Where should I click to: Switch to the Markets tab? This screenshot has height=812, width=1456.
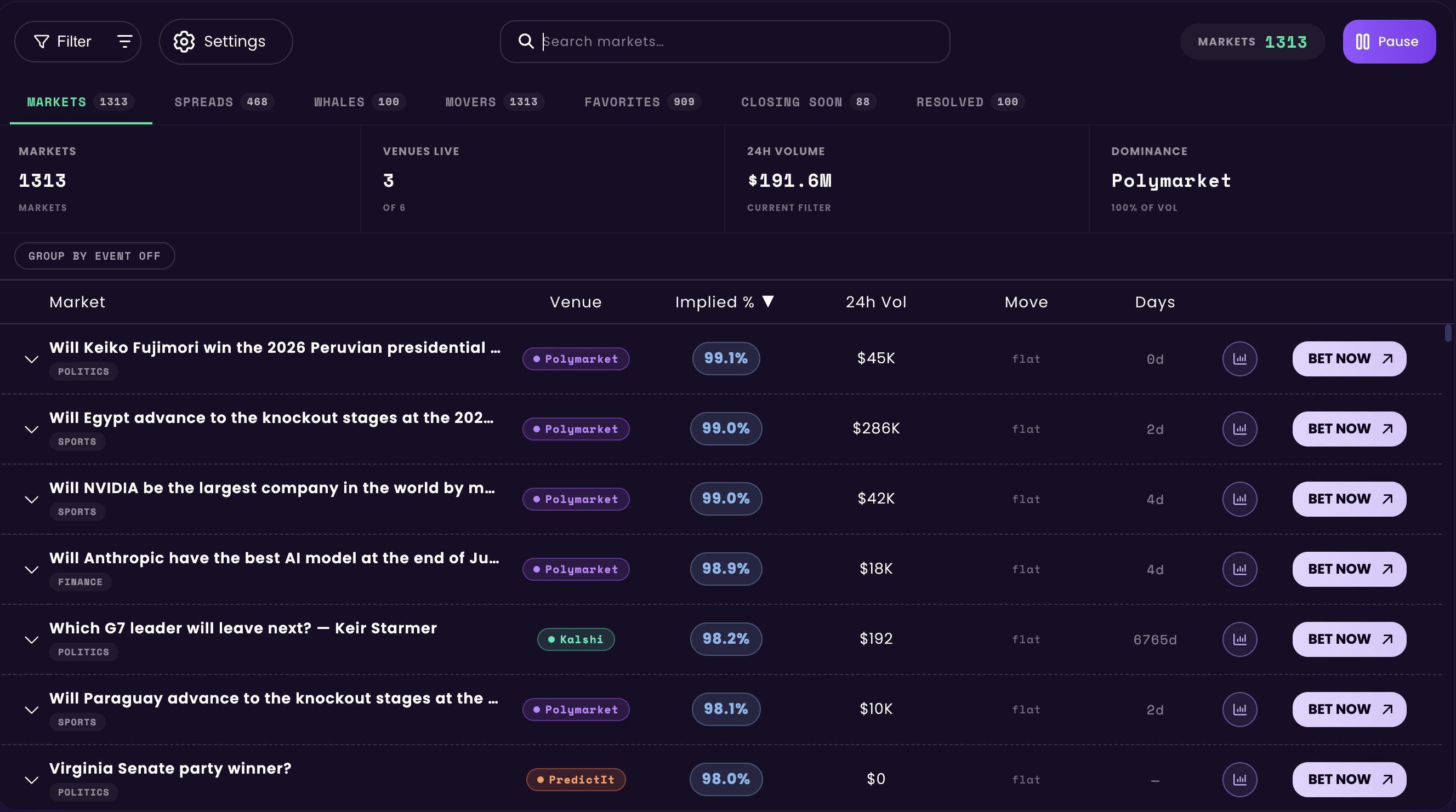click(x=81, y=102)
